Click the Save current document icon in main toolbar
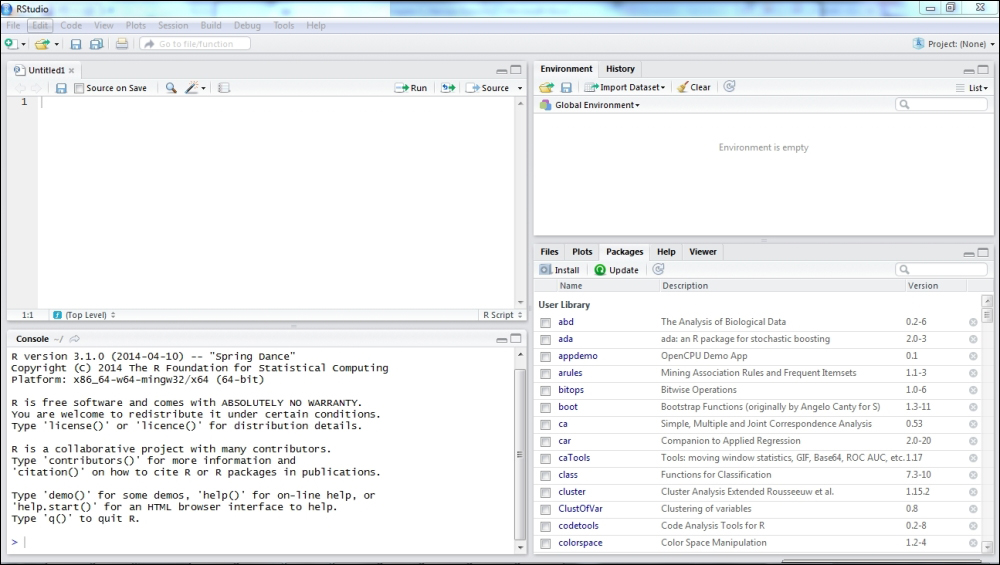Image resolution: width=1000 pixels, height=565 pixels. point(76,44)
